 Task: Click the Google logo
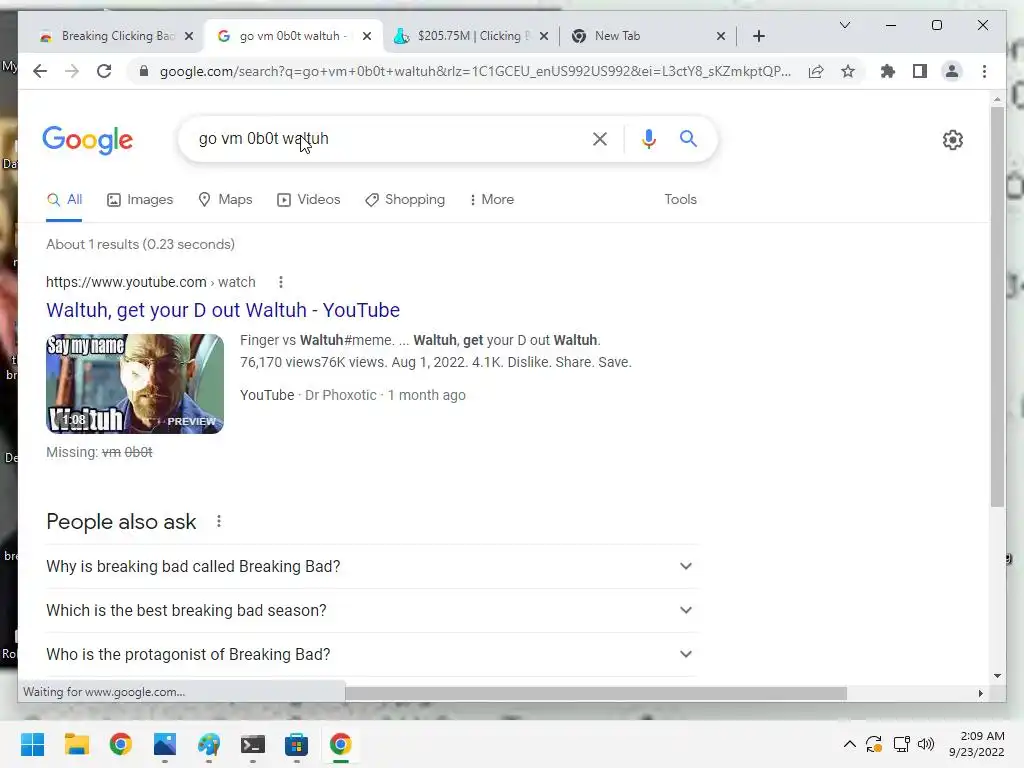88,140
